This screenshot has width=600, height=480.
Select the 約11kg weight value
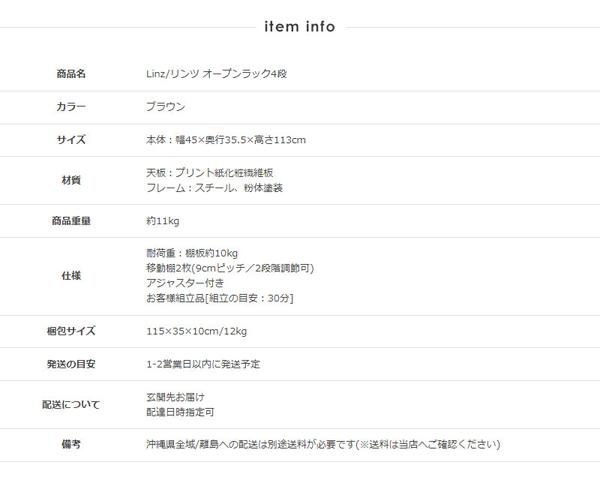click(x=162, y=221)
